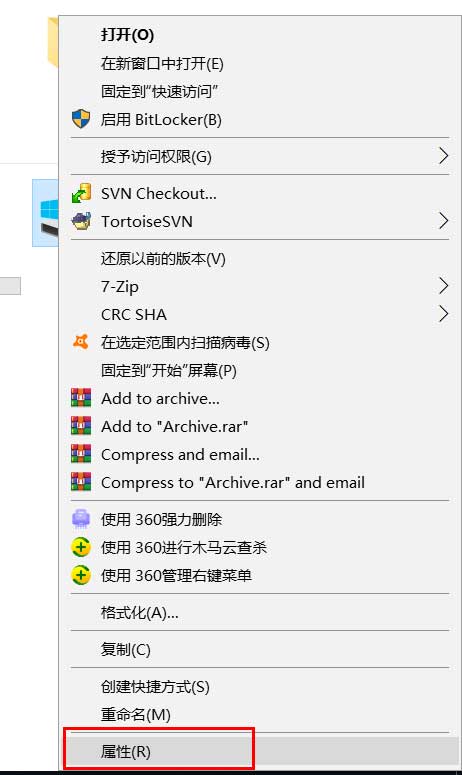
Task: Click the purple 360 force delete shredder icon
Action: pos(81,519)
